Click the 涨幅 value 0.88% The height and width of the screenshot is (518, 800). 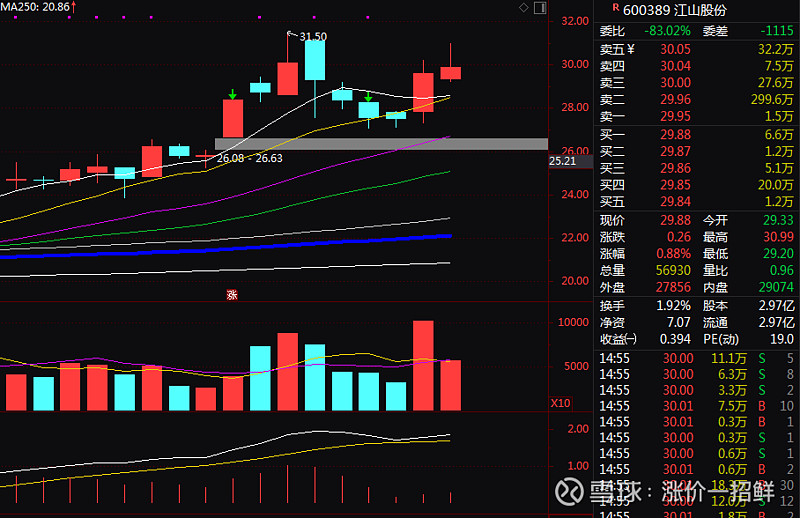[x=673, y=254]
